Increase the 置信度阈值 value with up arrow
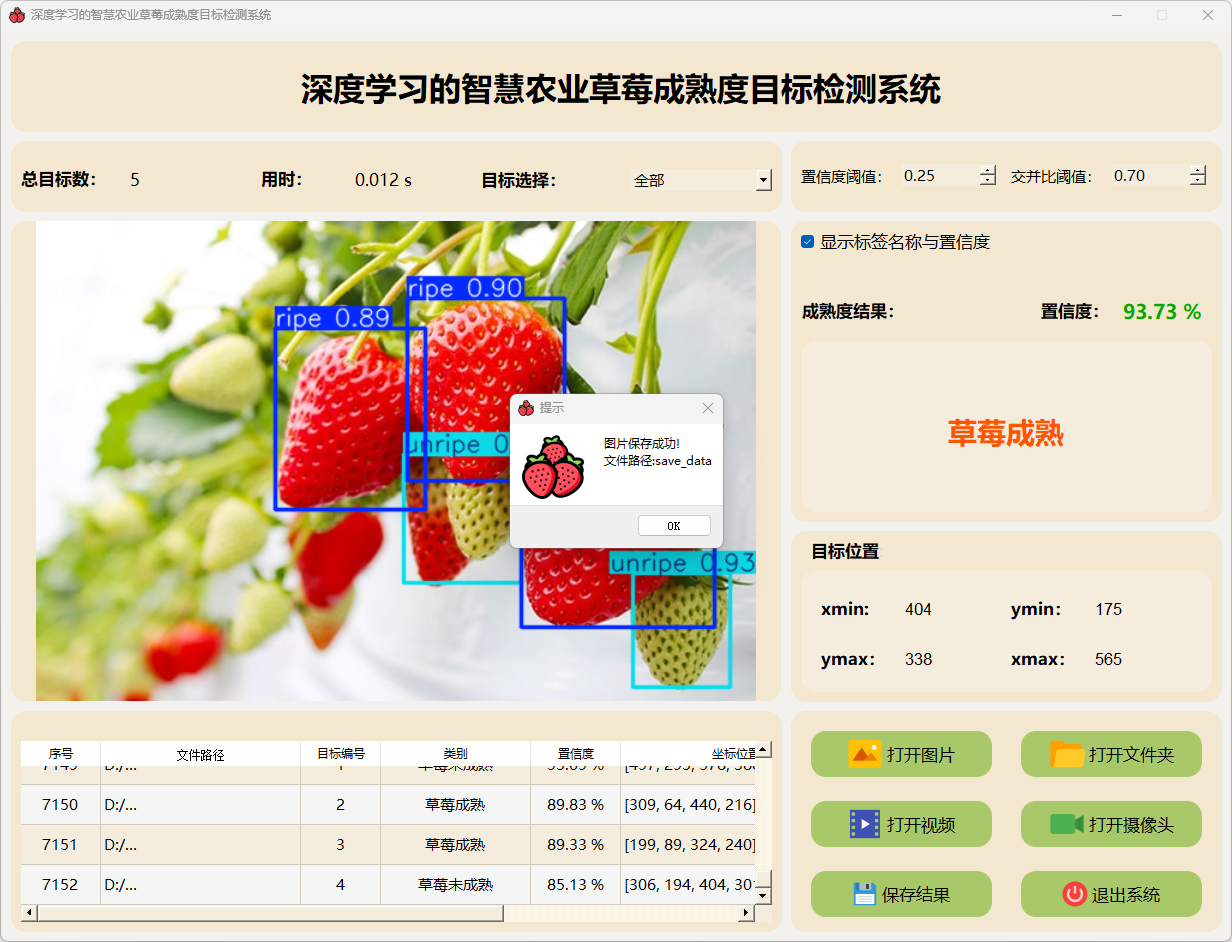 tap(988, 170)
